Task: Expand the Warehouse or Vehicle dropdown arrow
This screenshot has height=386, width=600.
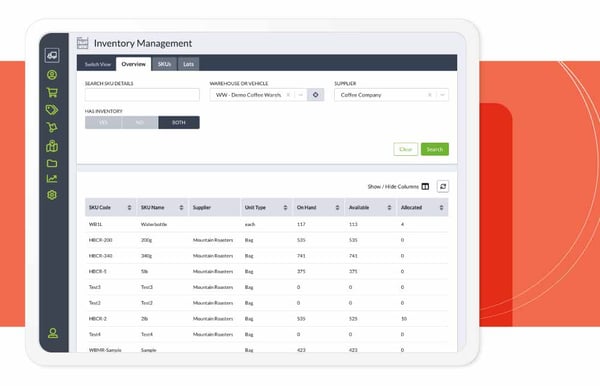Action: 301,95
